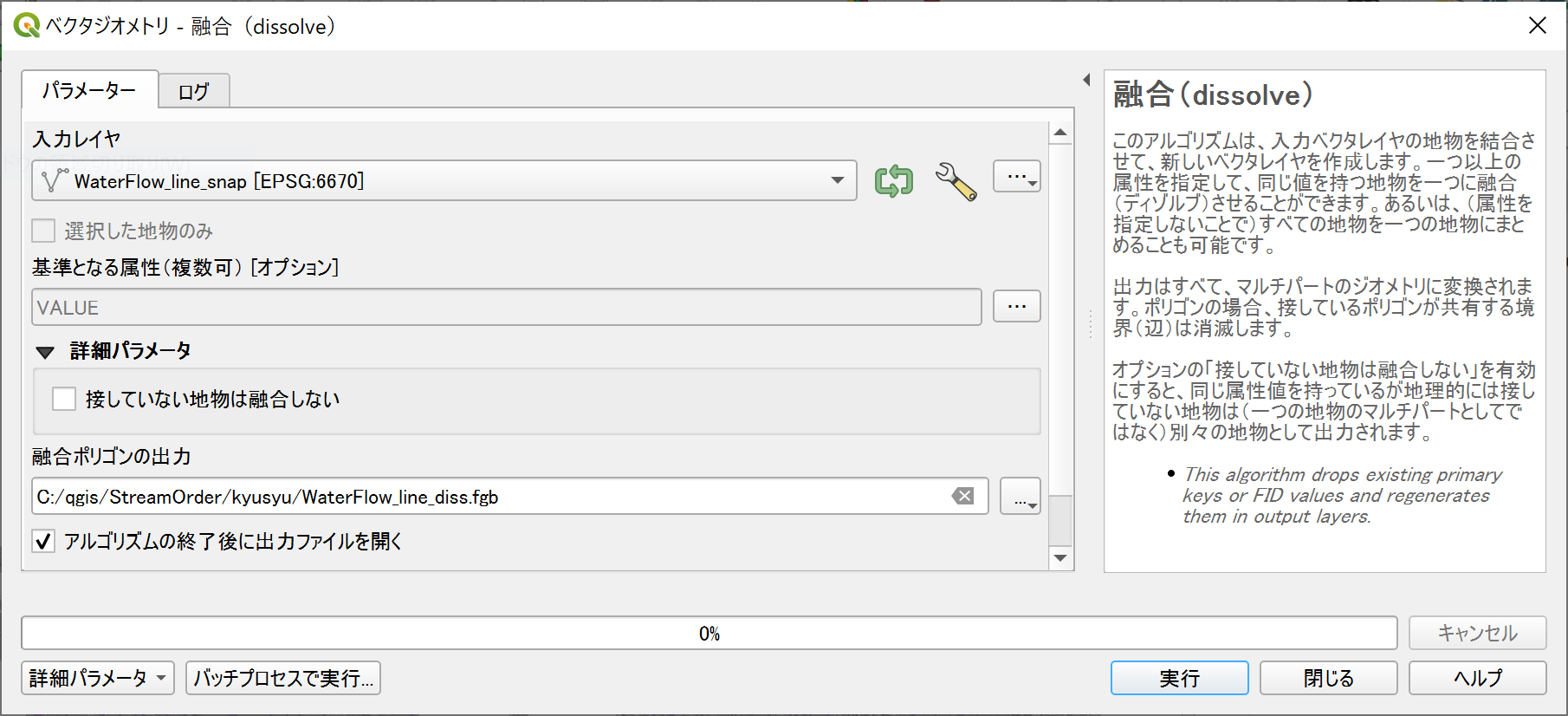The height and width of the screenshot is (716, 1568).
Task: Toggle 接していない地物は融合しない checkbox
Action: [x=64, y=399]
